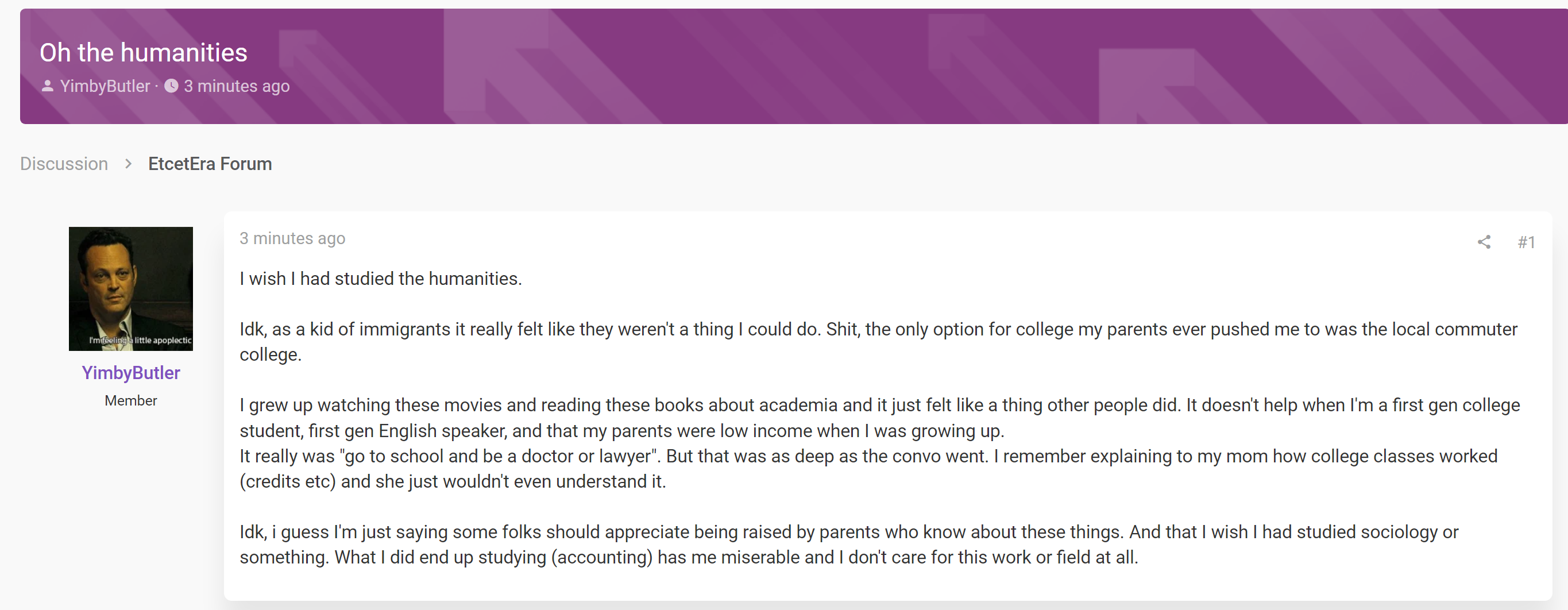Viewport: 1568px width, 610px height.
Task: Click the "I wish I had studied the humanities" line
Action: [381, 279]
